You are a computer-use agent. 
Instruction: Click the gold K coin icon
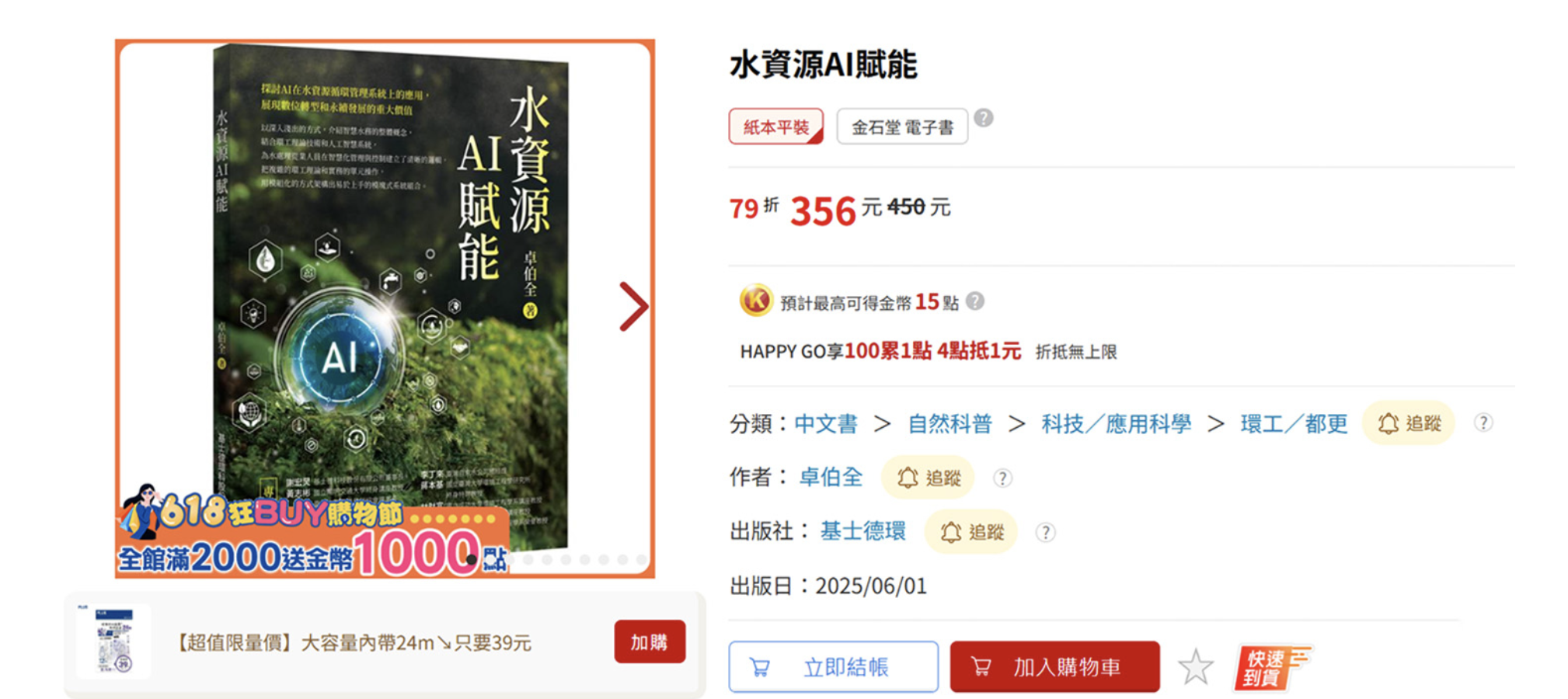756,301
